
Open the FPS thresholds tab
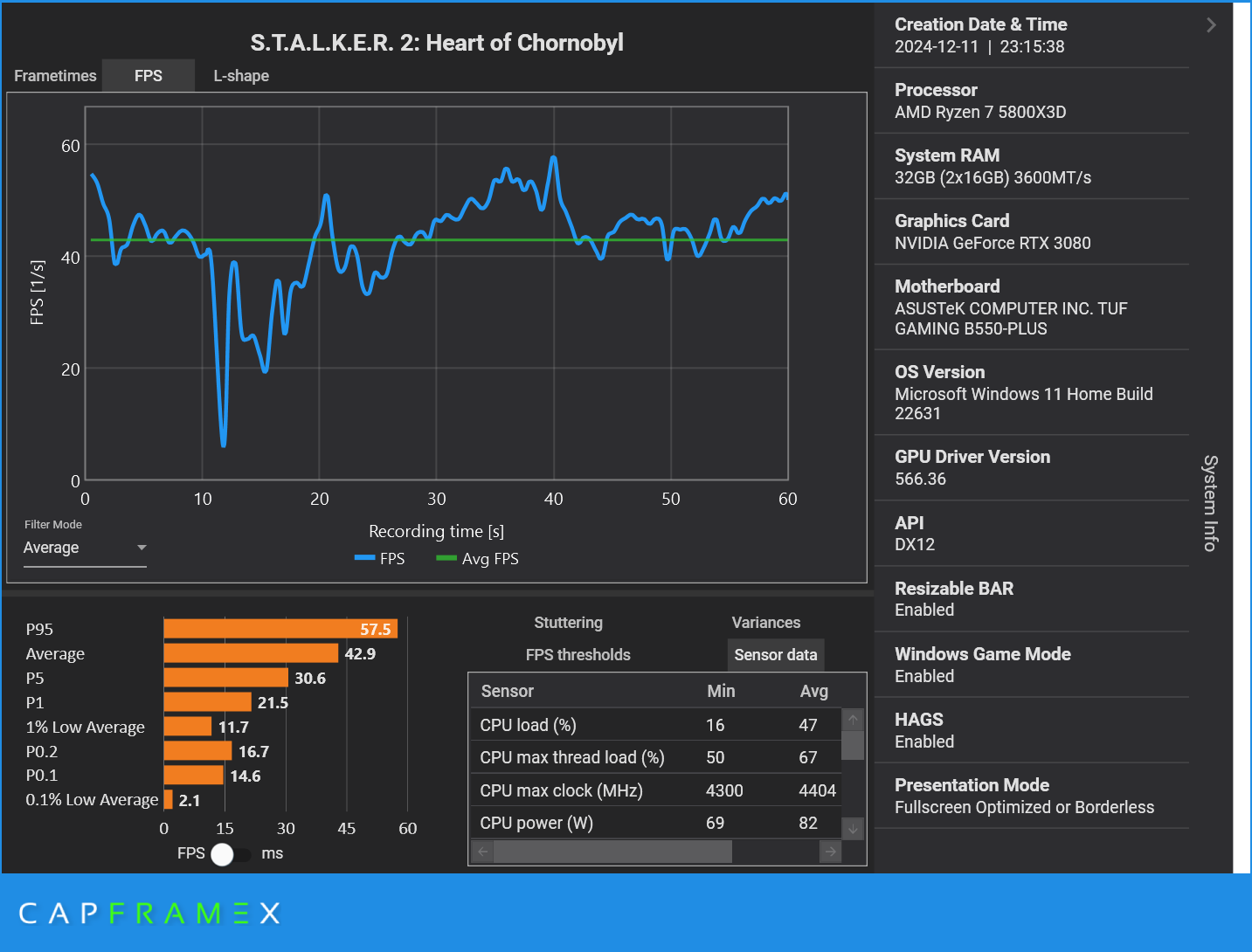pyautogui.click(x=578, y=655)
